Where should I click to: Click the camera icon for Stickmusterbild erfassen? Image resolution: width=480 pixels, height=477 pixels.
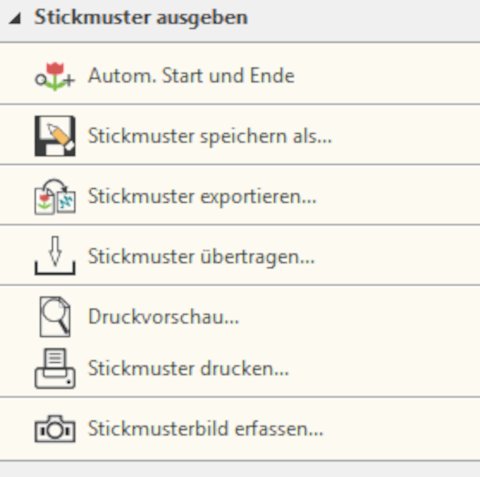pos(55,429)
